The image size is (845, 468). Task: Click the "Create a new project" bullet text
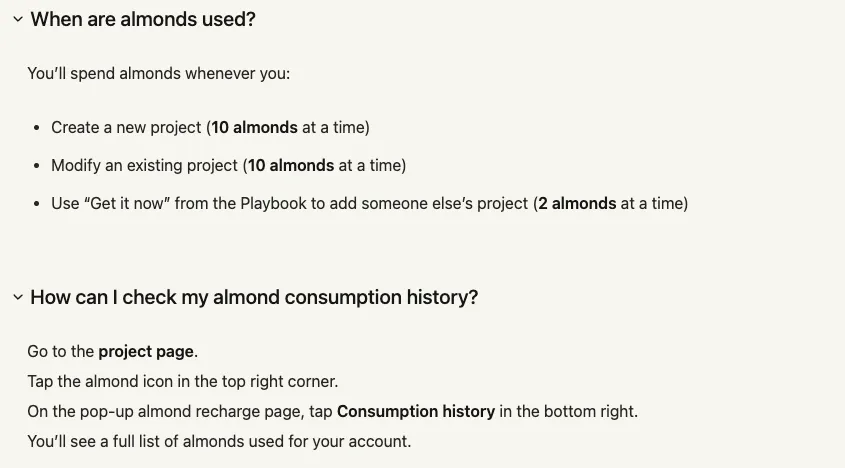[126, 127]
